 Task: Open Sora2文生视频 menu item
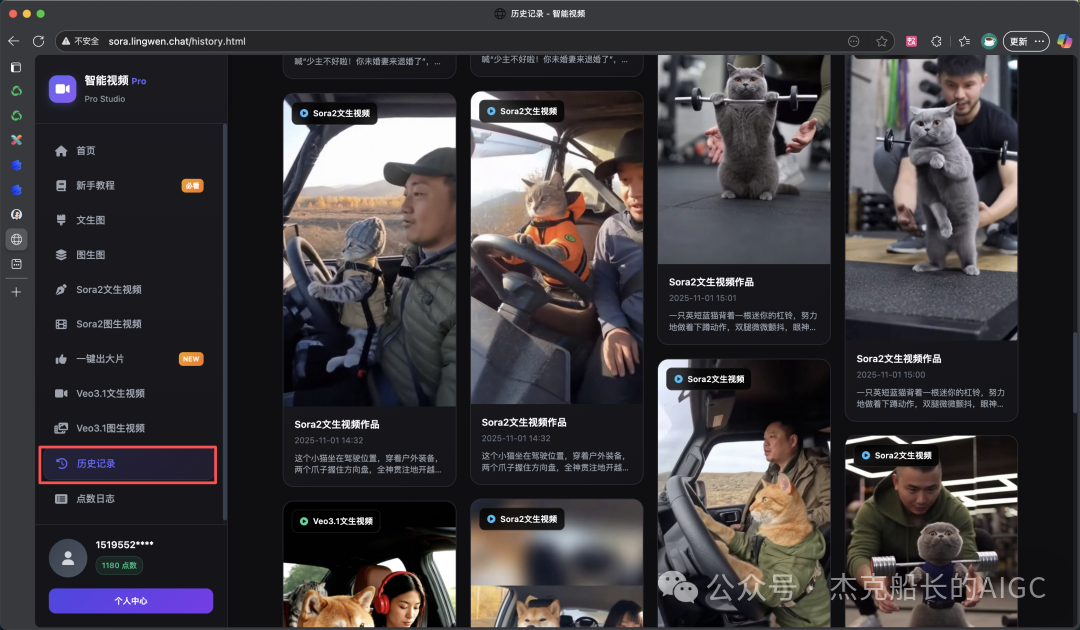(x=130, y=289)
